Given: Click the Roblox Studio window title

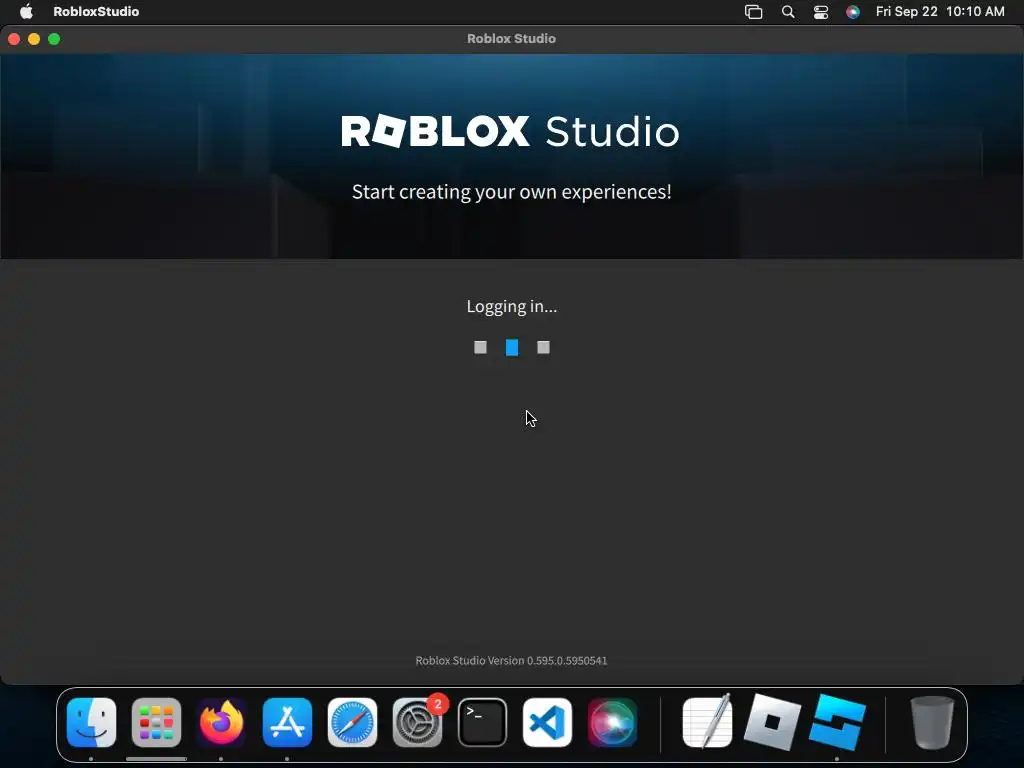Looking at the screenshot, I should click(511, 39).
